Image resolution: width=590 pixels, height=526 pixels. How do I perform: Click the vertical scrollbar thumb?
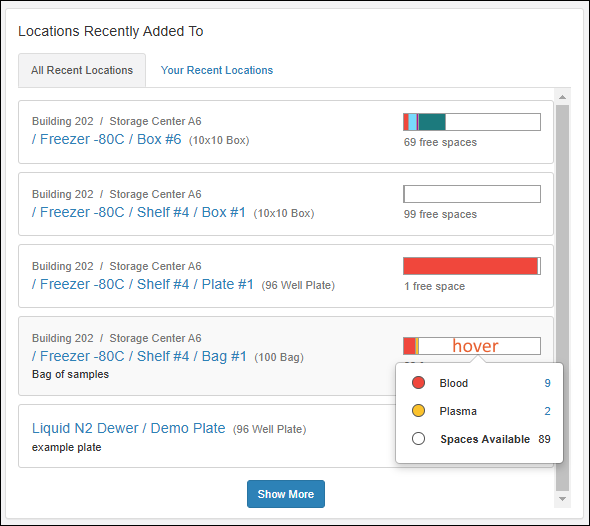(563, 298)
